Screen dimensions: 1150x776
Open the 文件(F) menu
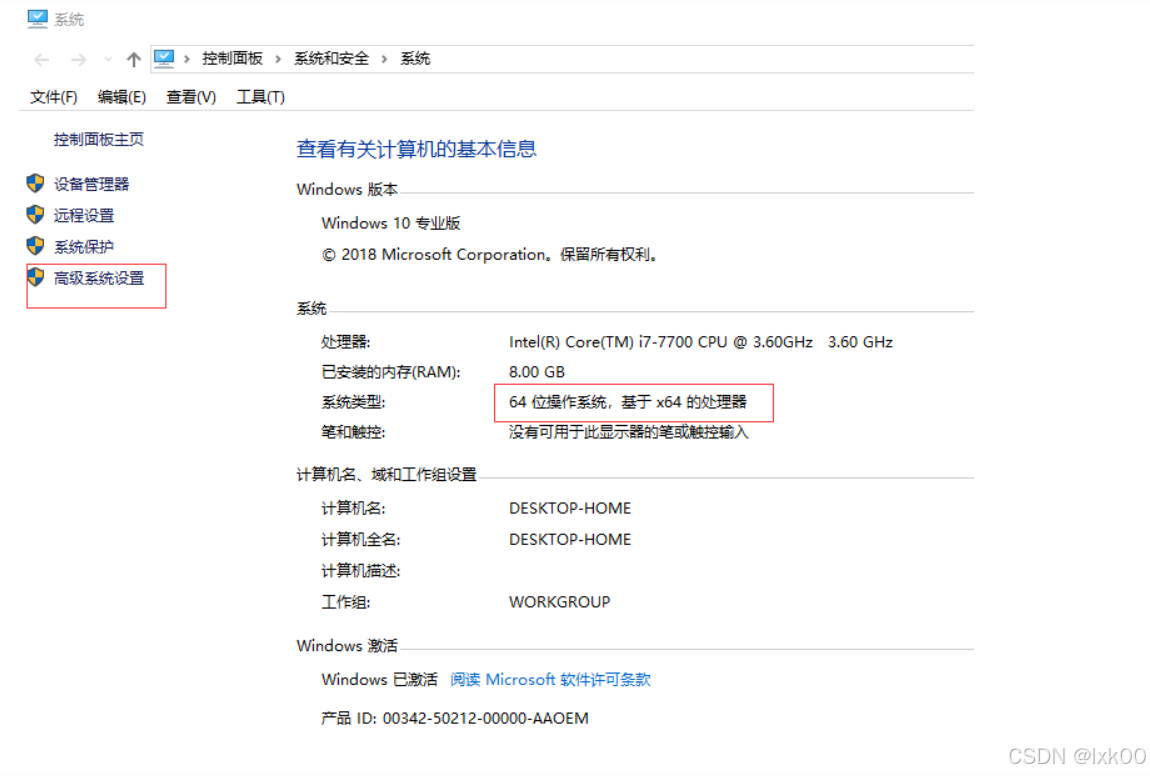point(54,97)
